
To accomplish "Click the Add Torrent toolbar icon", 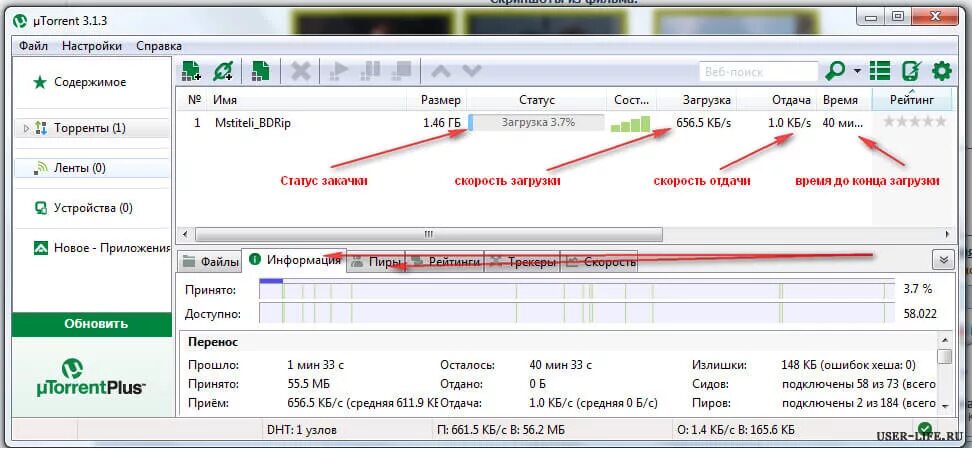I will [191, 71].
